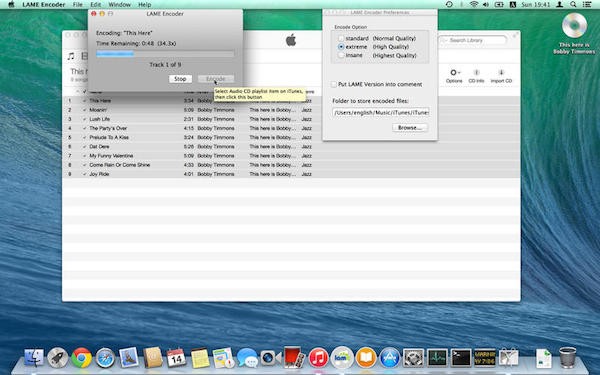This screenshot has width=600, height=375.
Task: Open the music note library icon
Action: (71, 56)
